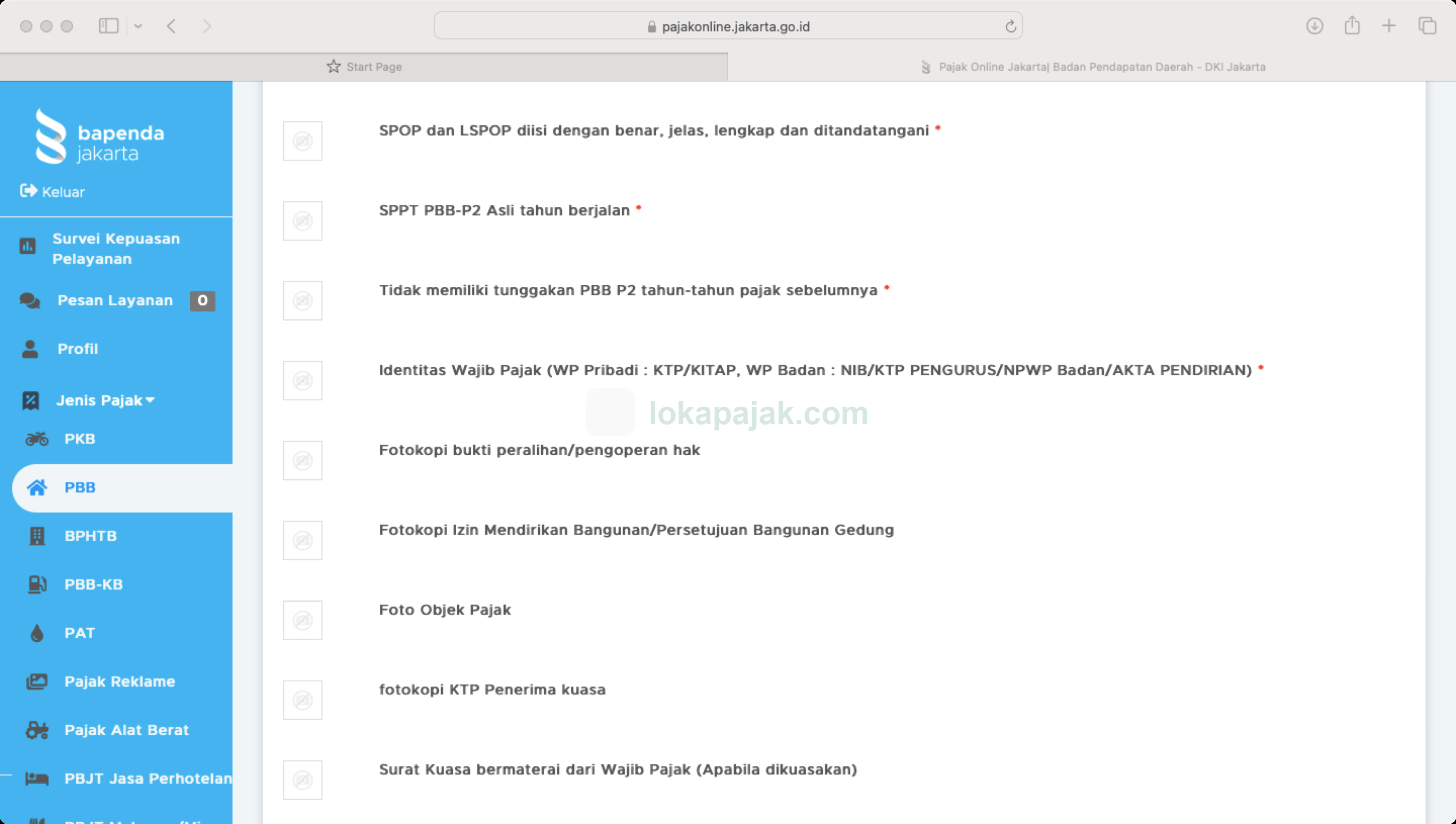The height and width of the screenshot is (824, 1456).
Task: Click the Jenis Pajak percent icon
Action: coord(31,401)
